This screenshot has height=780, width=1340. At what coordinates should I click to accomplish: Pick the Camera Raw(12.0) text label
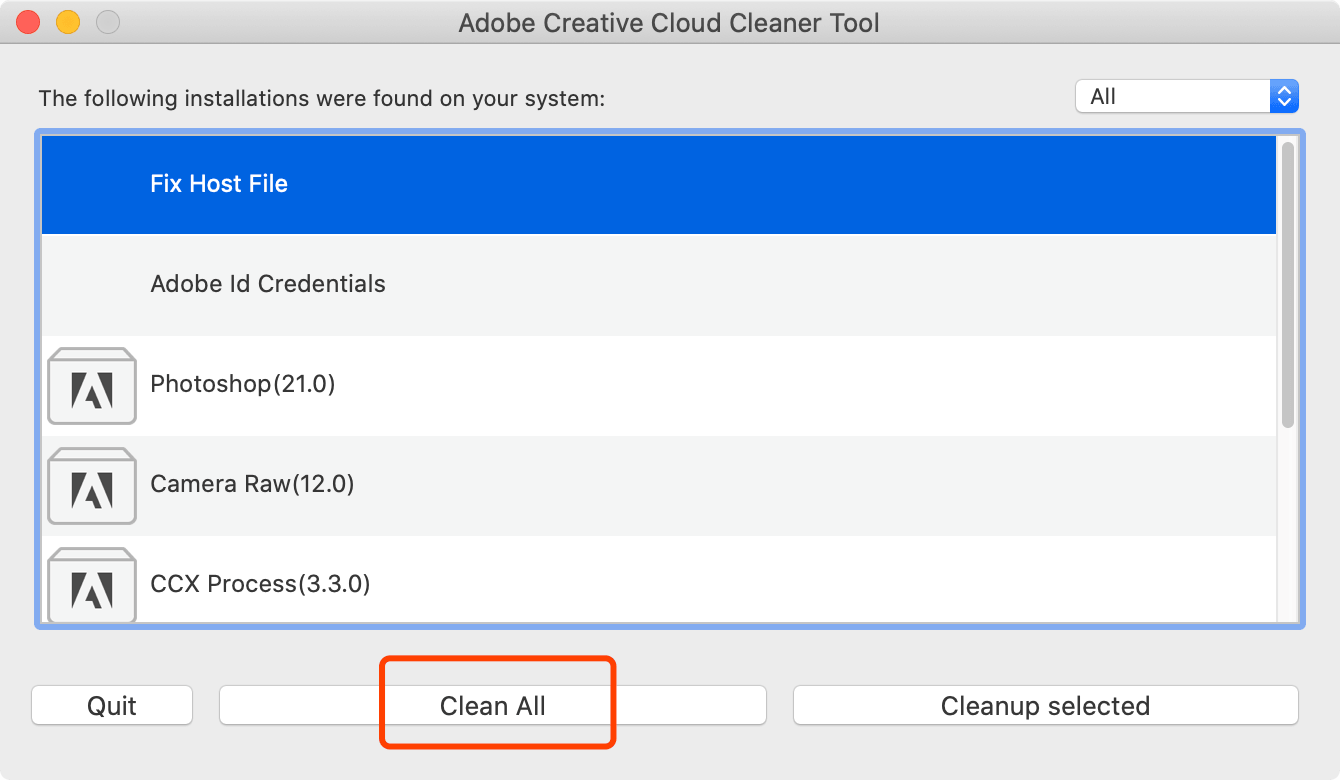click(252, 484)
